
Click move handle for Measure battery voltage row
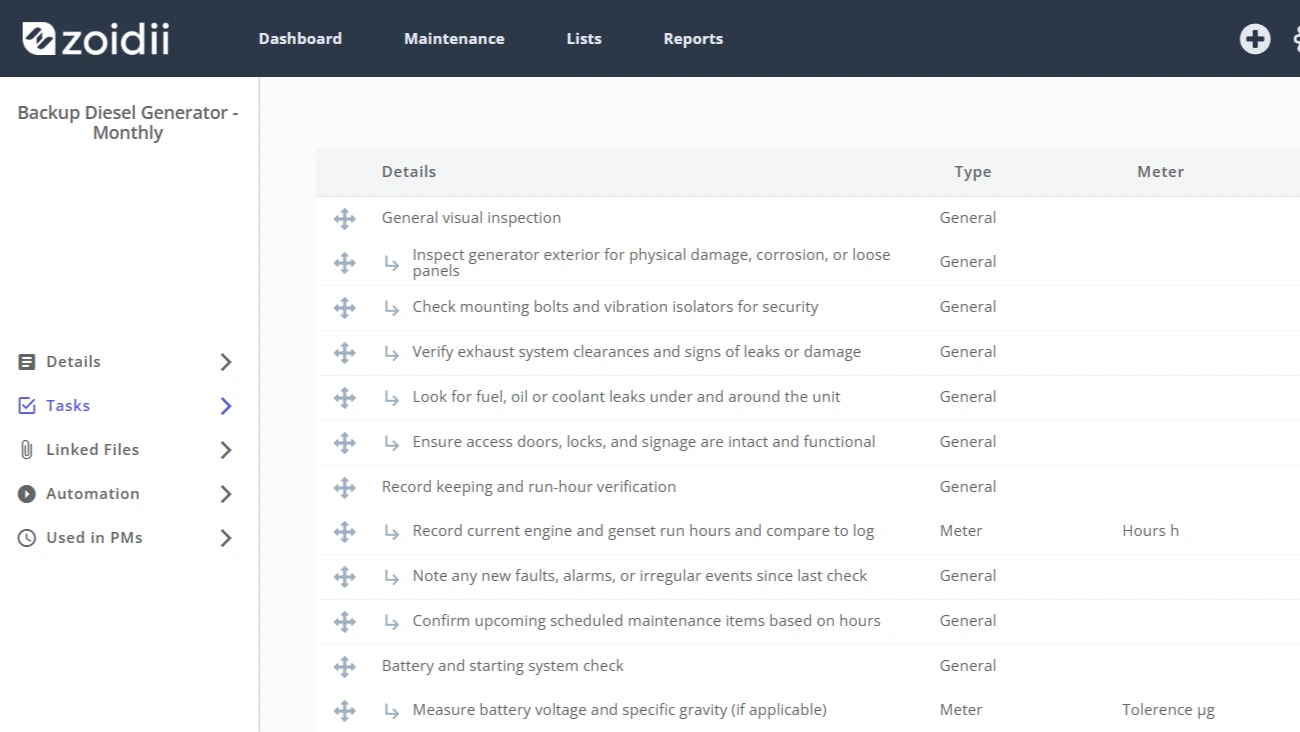[345, 711]
